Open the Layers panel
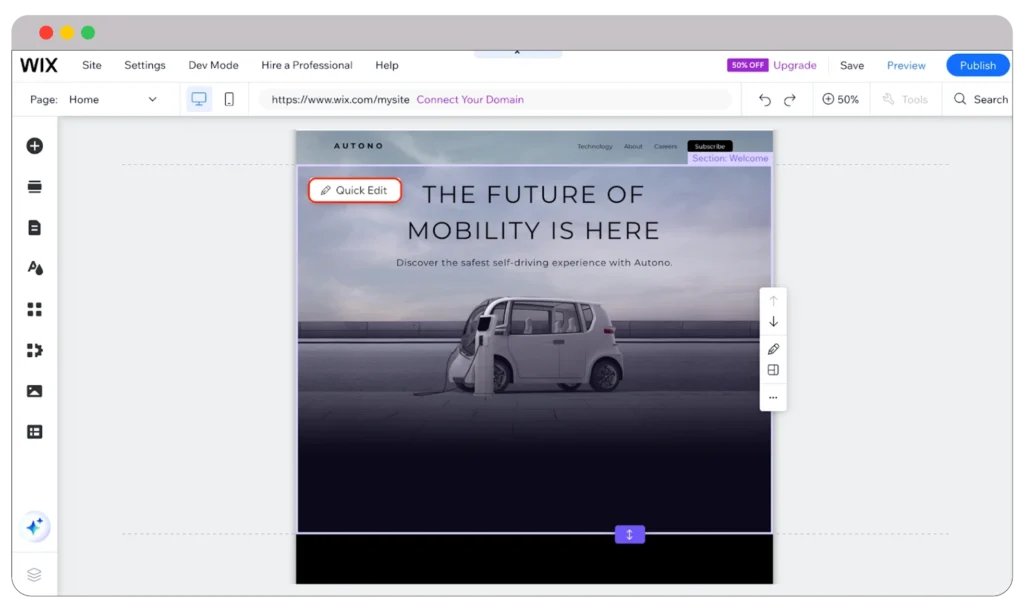The image size is (1024, 608). [x=35, y=574]
